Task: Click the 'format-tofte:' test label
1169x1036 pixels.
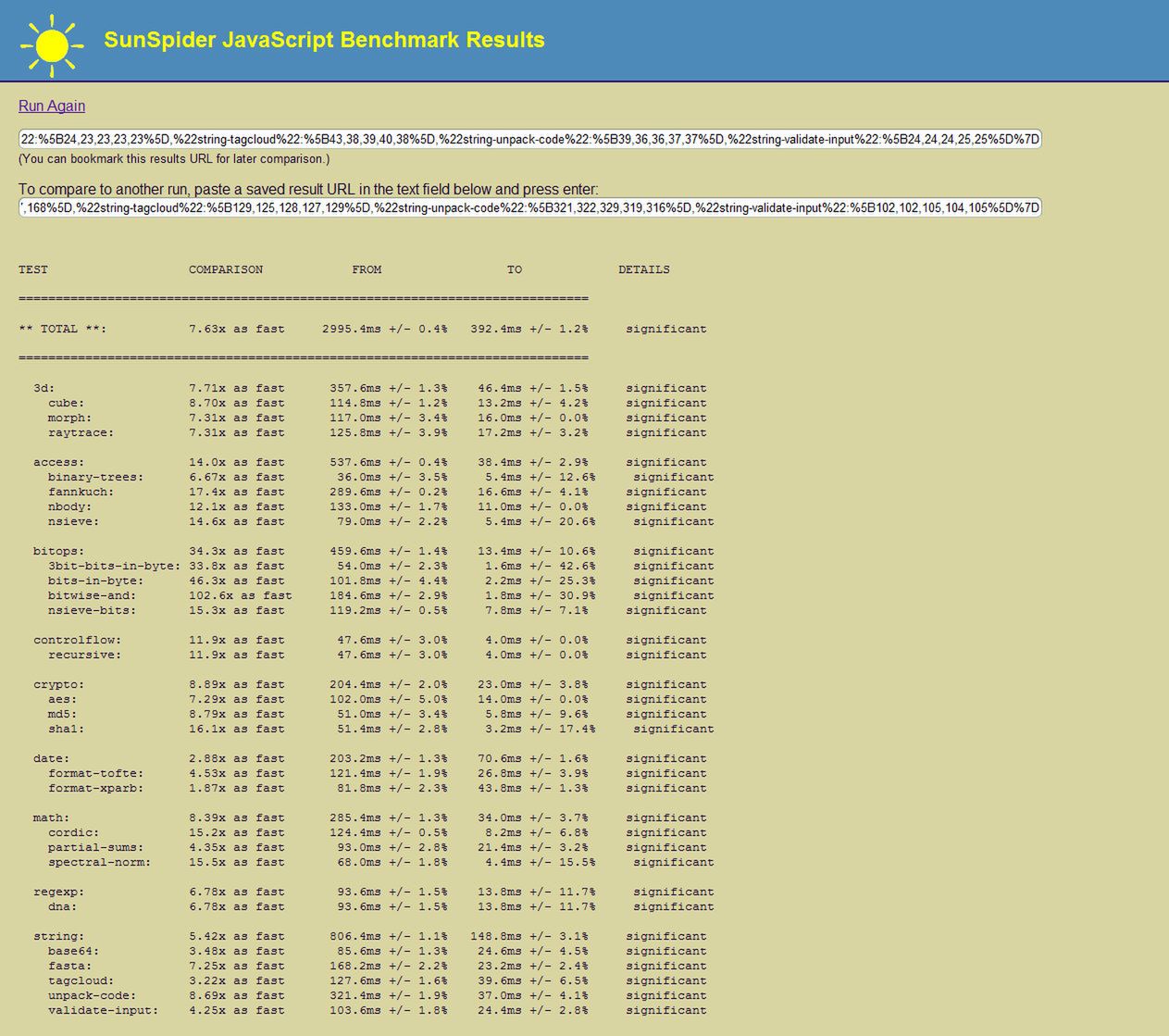Action: [96, 774]
